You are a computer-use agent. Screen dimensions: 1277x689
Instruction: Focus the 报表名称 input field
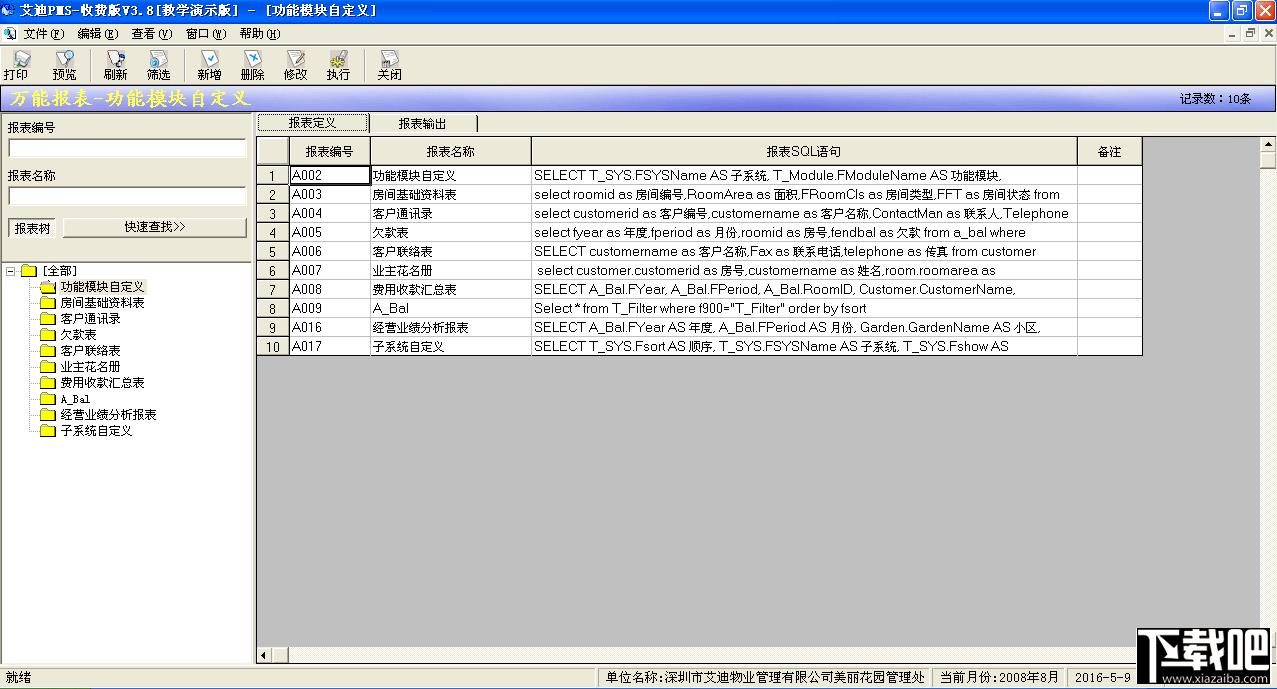(127, 196)
